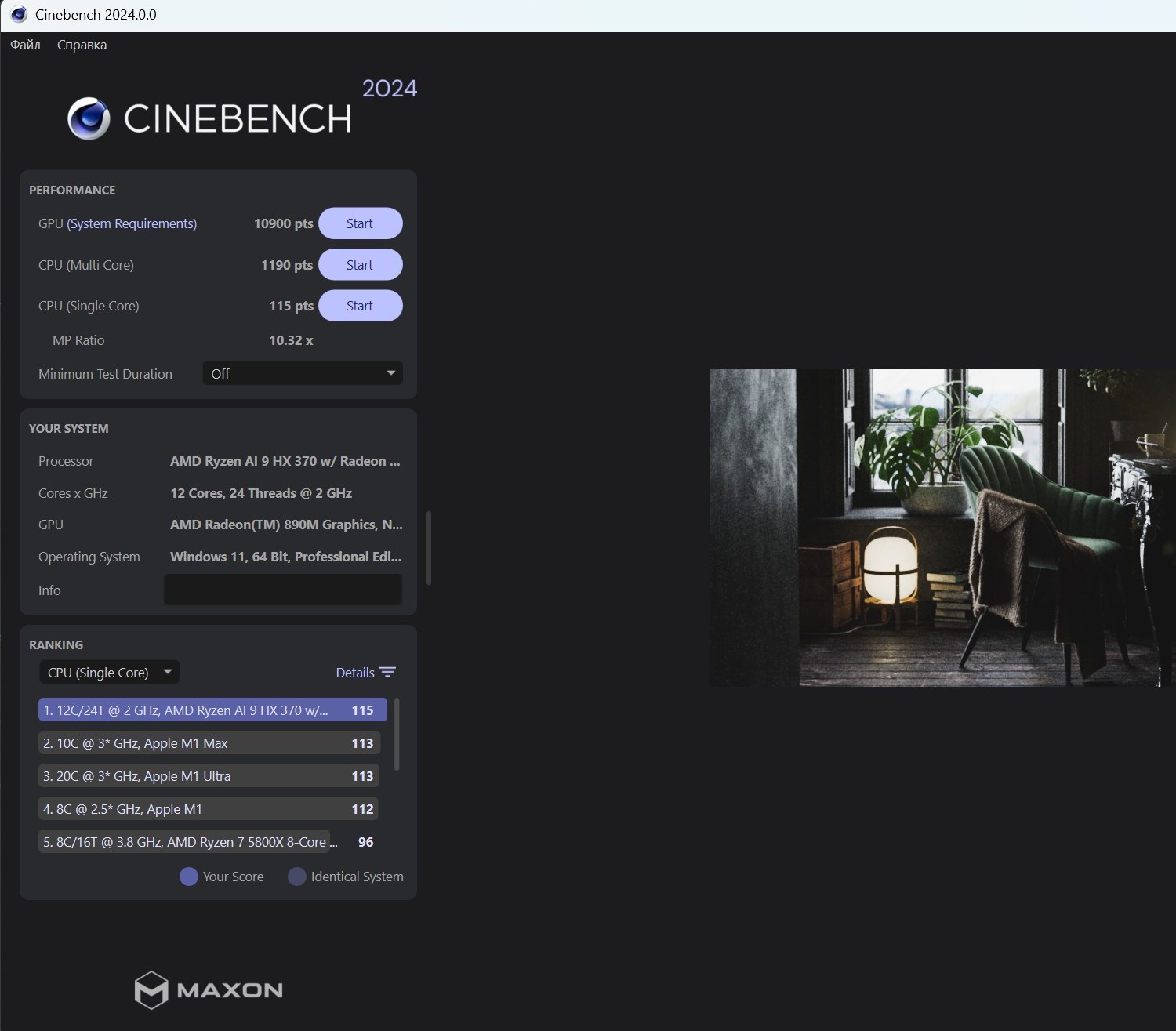This screenshot has height=1031, width=1176.
Task: Click the GPU score 10900 pts
Action: tap(283, 223)
